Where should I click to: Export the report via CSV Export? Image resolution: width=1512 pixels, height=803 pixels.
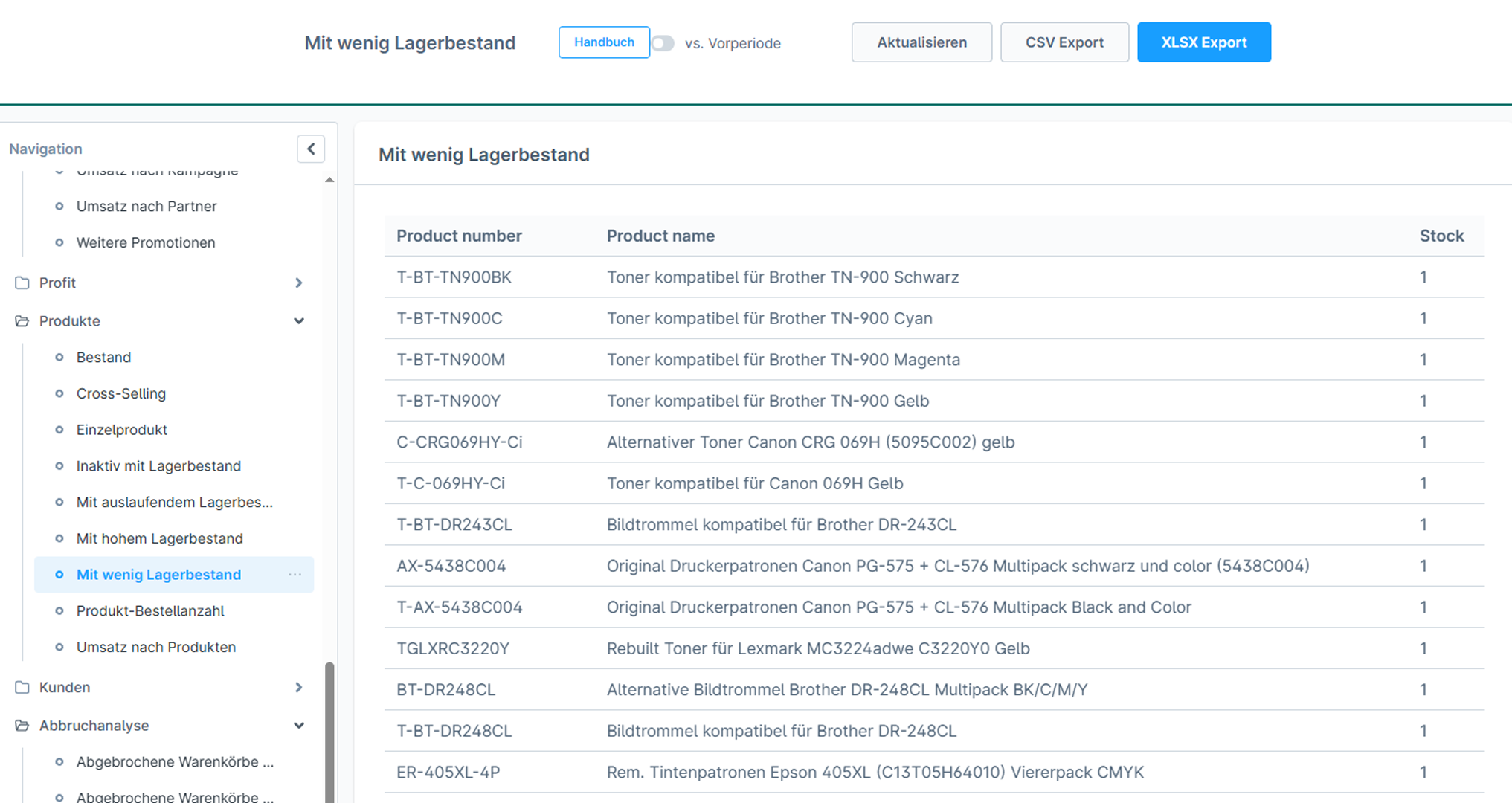coord(1064,42)
